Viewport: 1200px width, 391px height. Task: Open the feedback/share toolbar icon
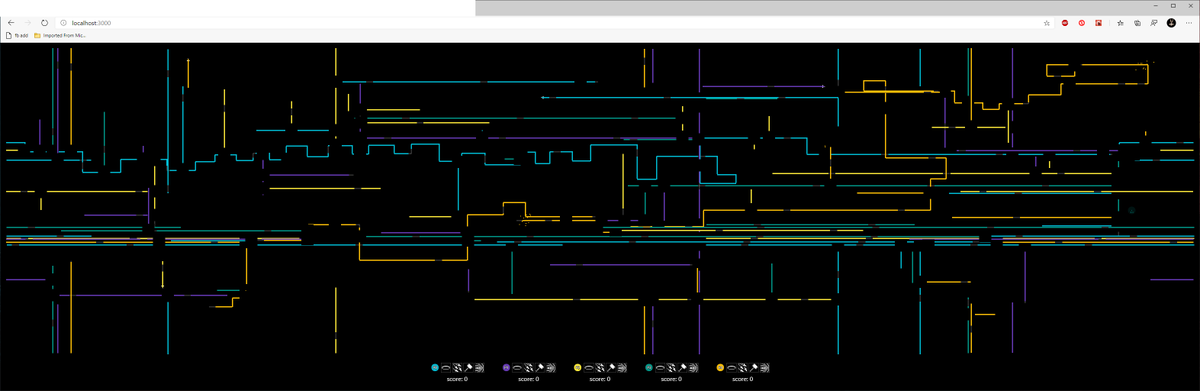click(x=1154, y=23)
